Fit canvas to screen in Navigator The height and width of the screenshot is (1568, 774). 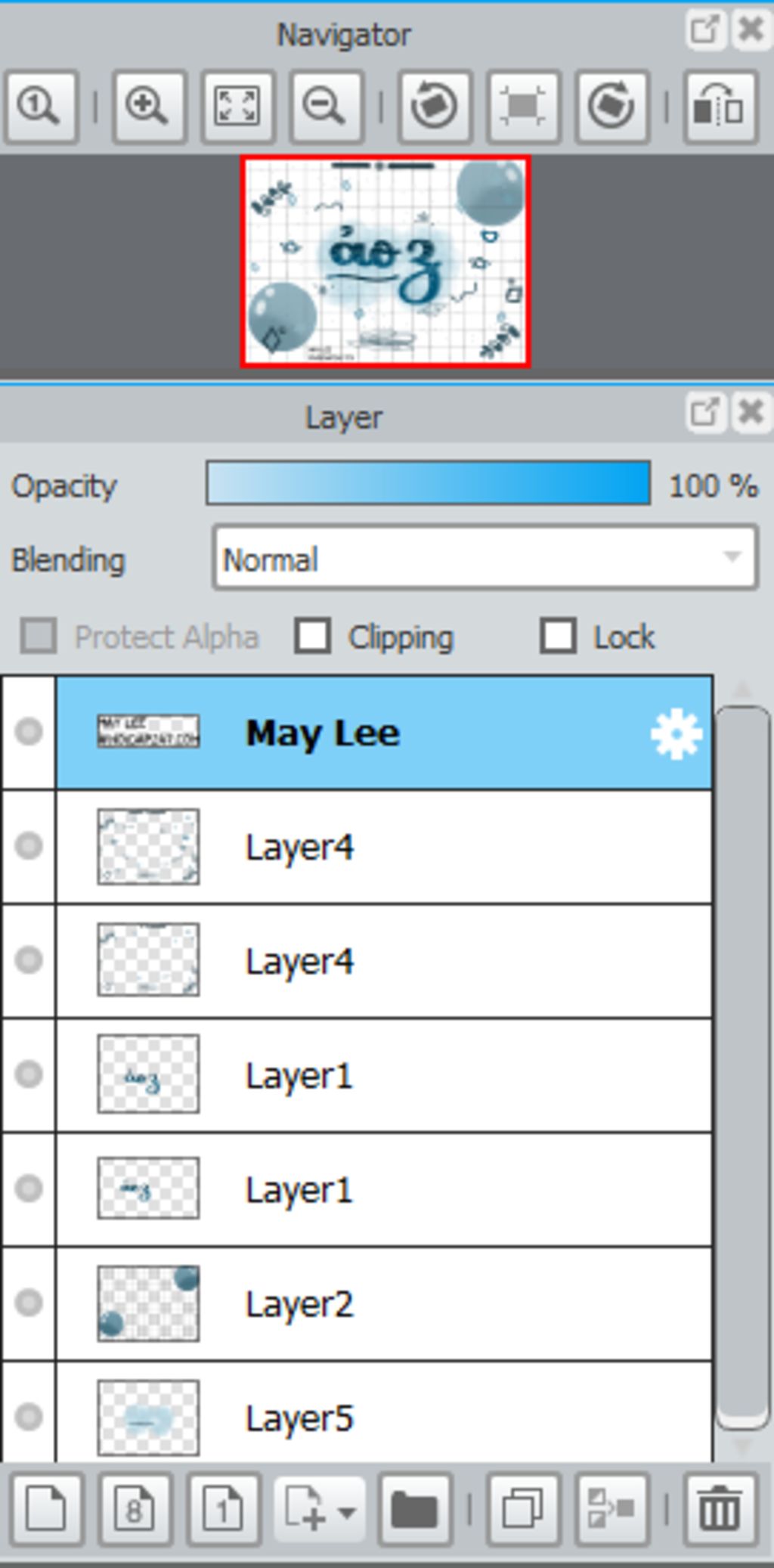coord(237,107)
